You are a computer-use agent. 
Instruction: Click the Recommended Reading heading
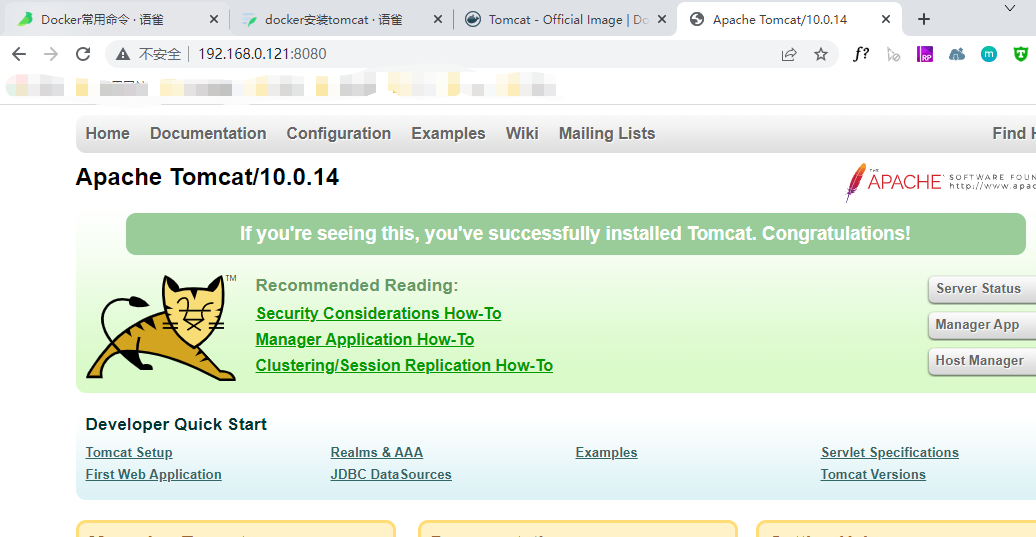tap(357, 285)
